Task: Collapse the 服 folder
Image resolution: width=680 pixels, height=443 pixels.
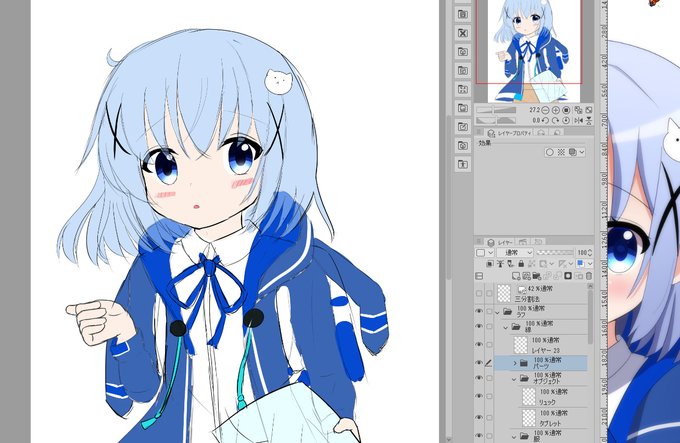Action: [x=514, y=436]
